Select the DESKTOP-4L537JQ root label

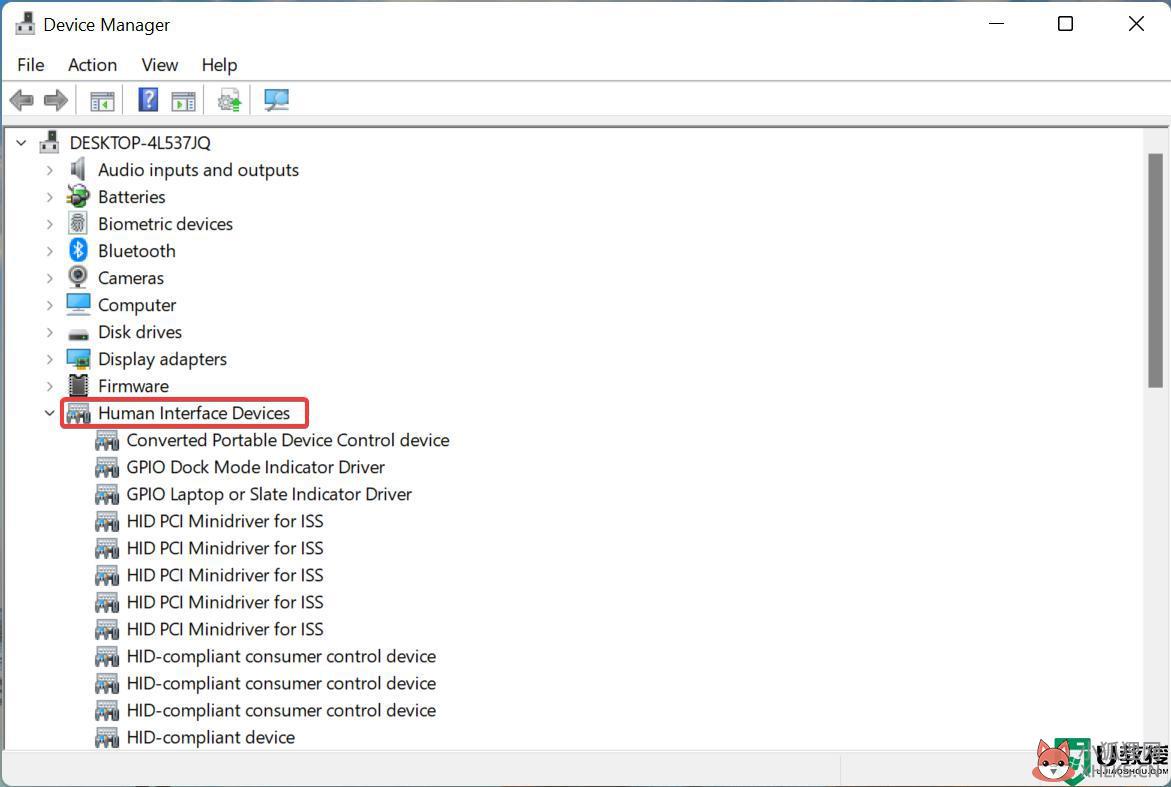pyautogui.click(x=140, y=142)
